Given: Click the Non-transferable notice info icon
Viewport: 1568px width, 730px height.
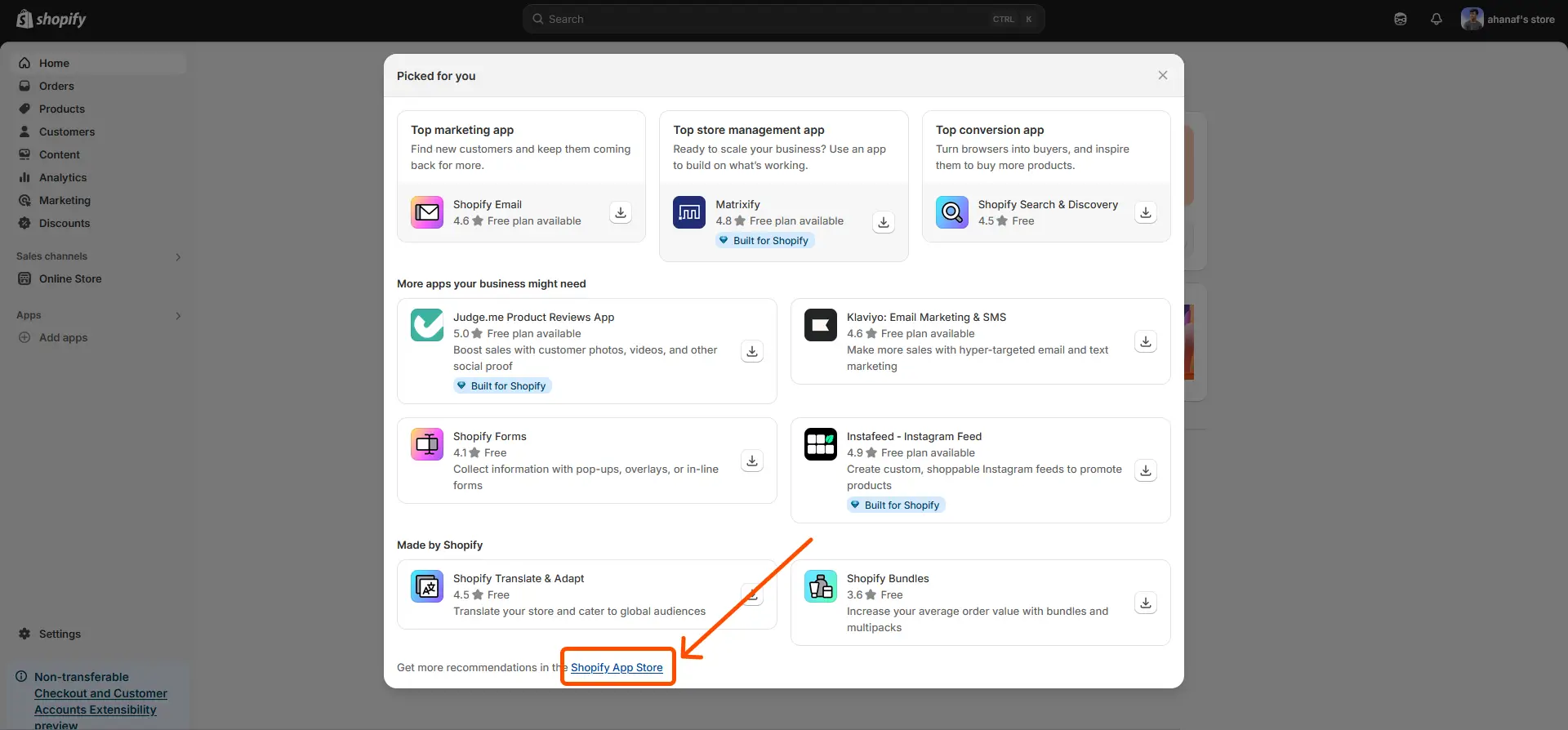Looking at the screenshot, I should pyautogui.click(x=21, y=676).
